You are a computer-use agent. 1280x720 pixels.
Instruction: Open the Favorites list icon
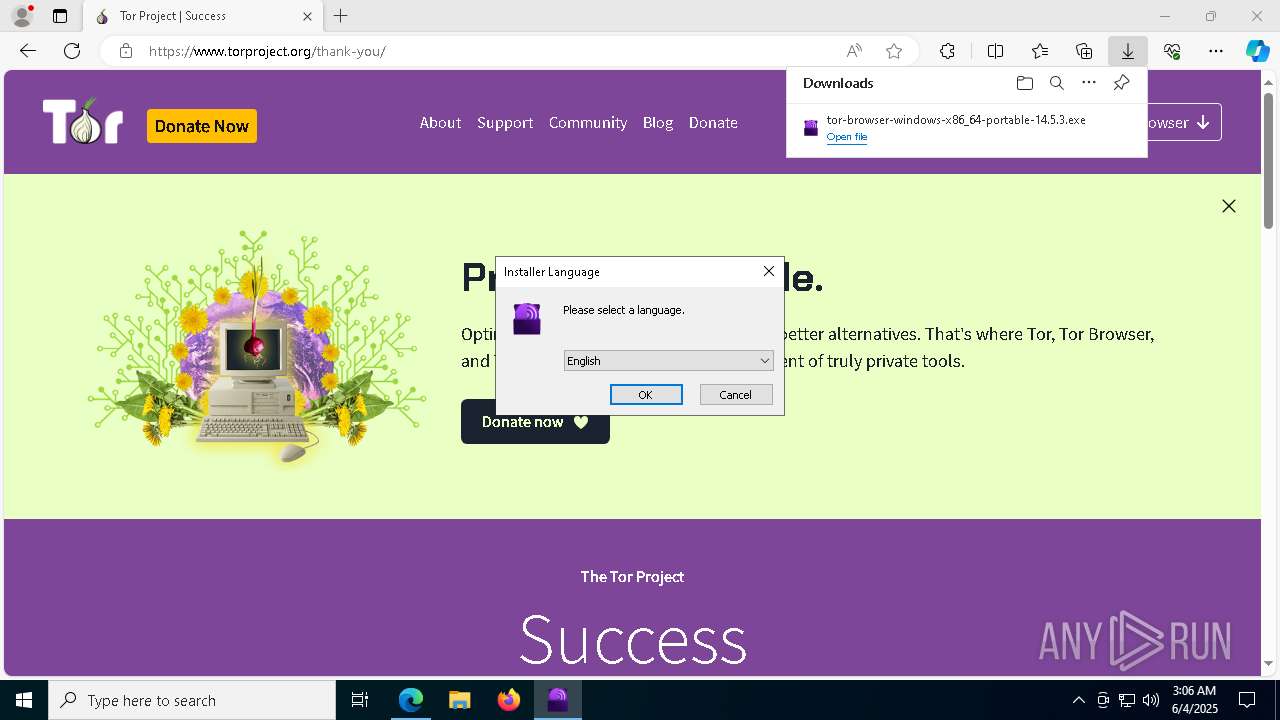1040,51
